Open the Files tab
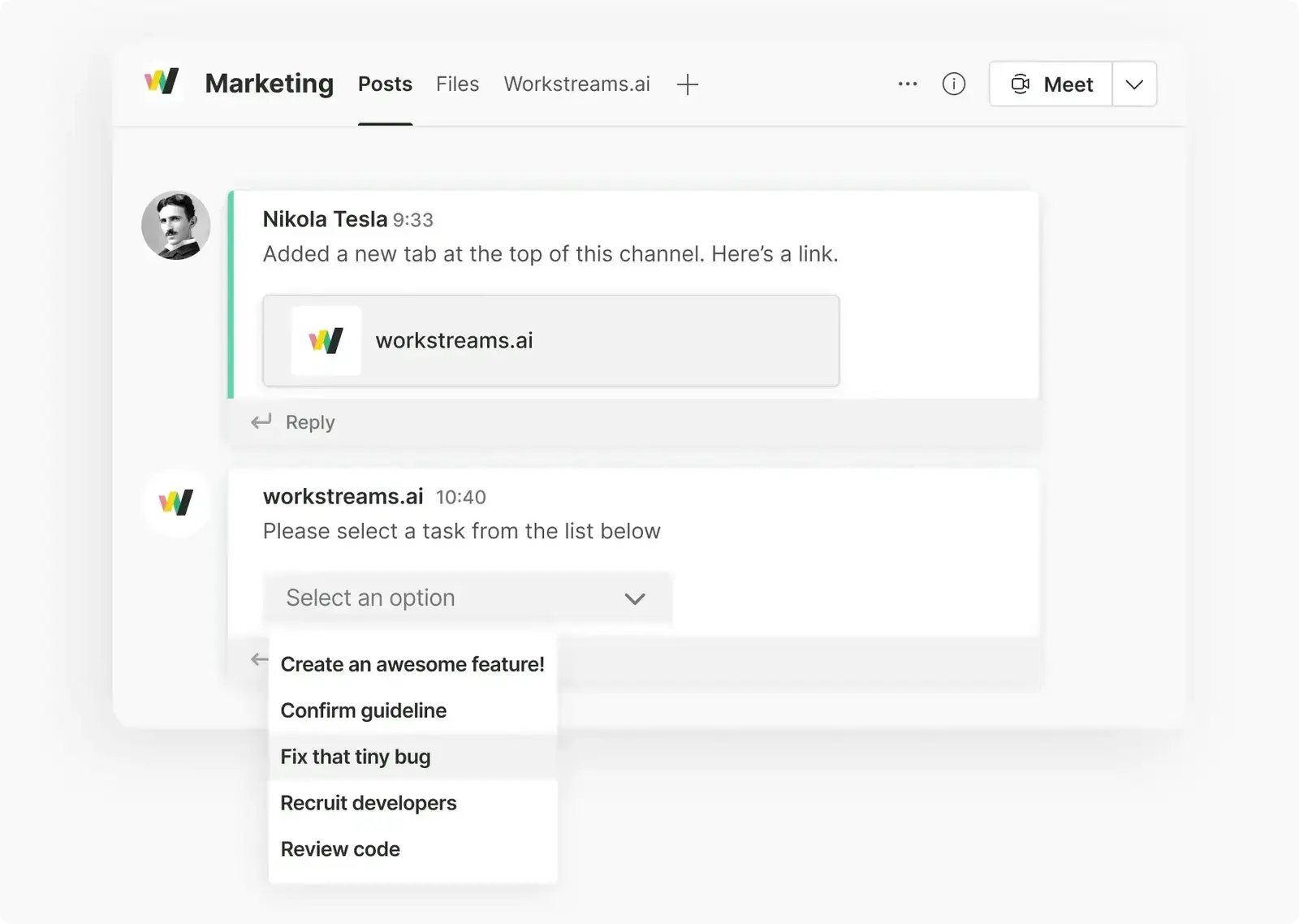 click(457, 84)
